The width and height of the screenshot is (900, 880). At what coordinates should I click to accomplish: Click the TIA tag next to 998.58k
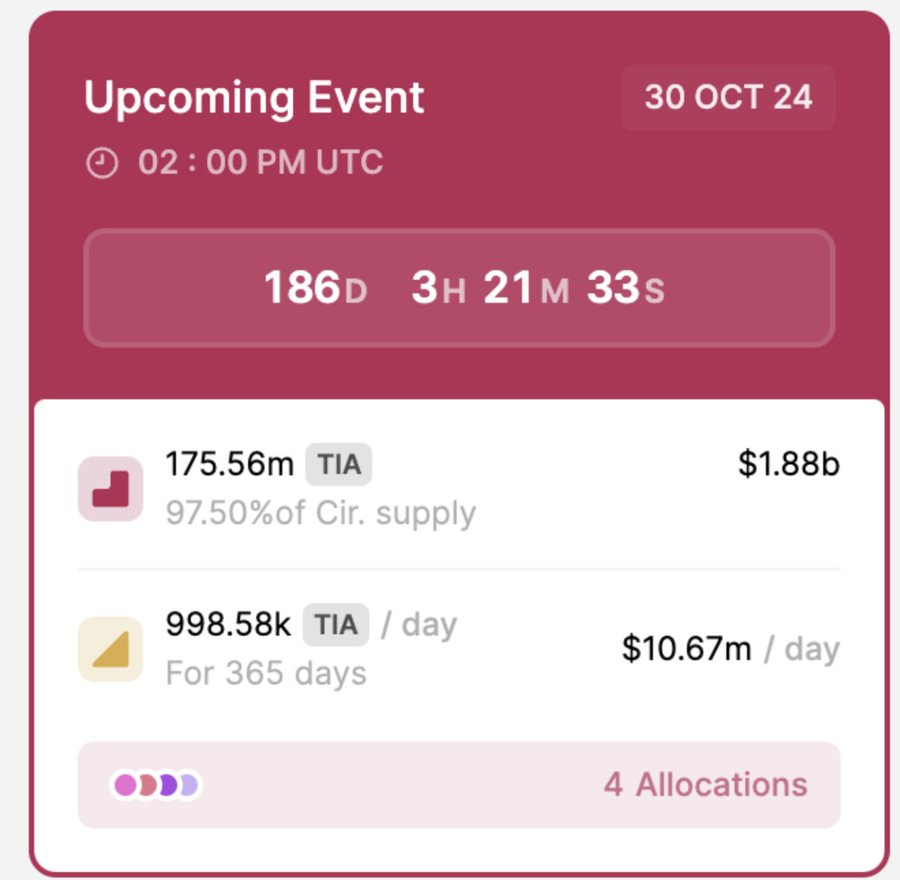point(336,625)
